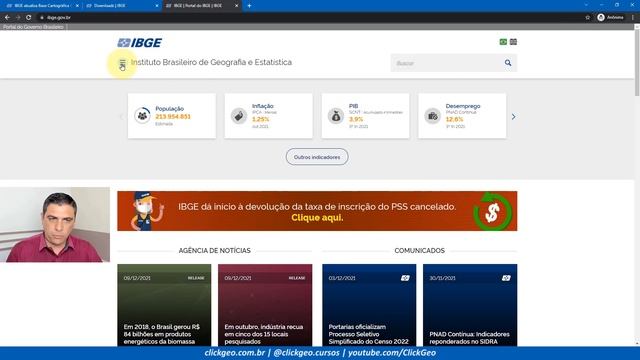Click the IBGE icon on 30/11/2021 comunicado

506,278
